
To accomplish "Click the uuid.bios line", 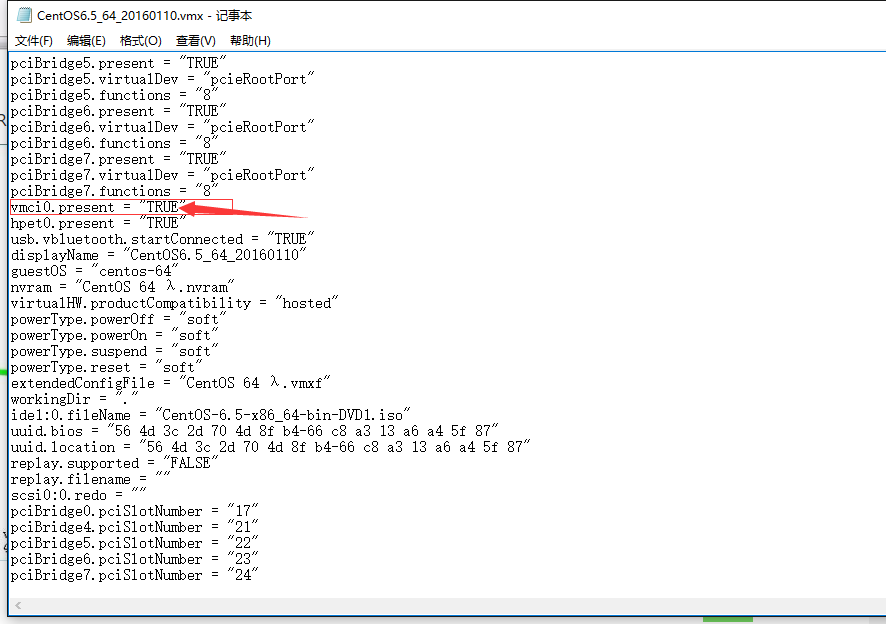I will click(x=254, y=431).
